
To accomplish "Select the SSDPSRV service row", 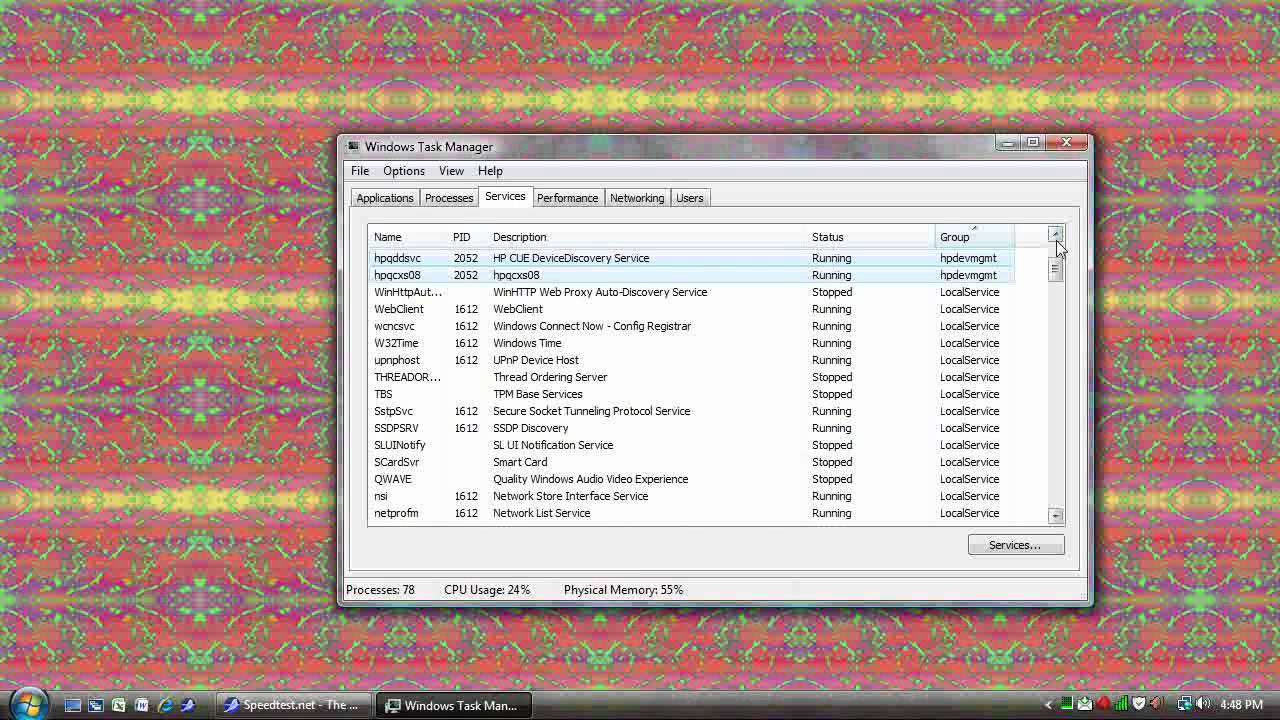I will coord(691,428).
